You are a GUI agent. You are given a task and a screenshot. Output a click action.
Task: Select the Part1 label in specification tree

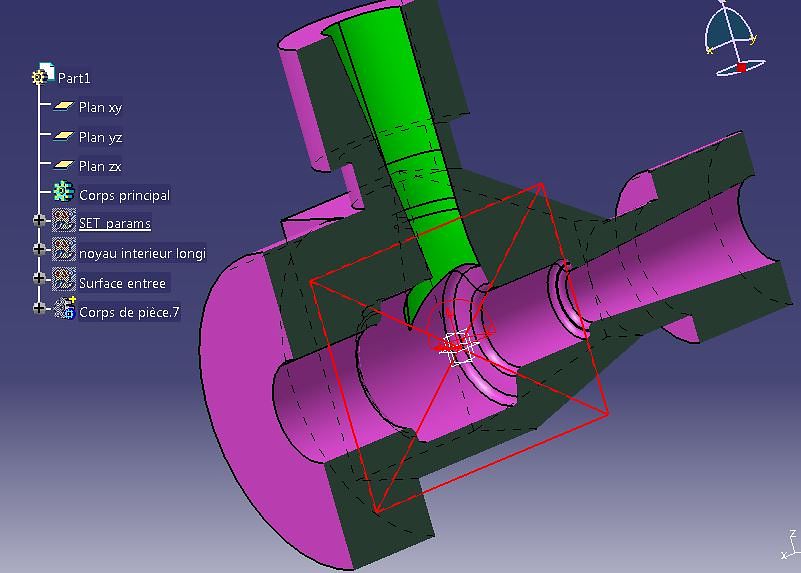click(x=75, y=78)
